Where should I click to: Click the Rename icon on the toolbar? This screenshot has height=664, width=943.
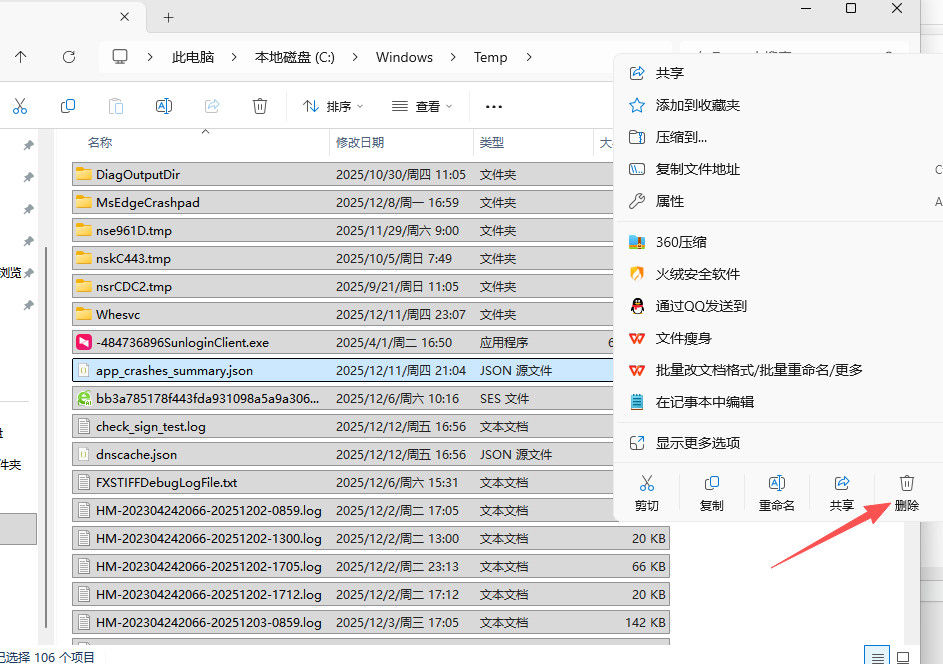click(164, 105)
